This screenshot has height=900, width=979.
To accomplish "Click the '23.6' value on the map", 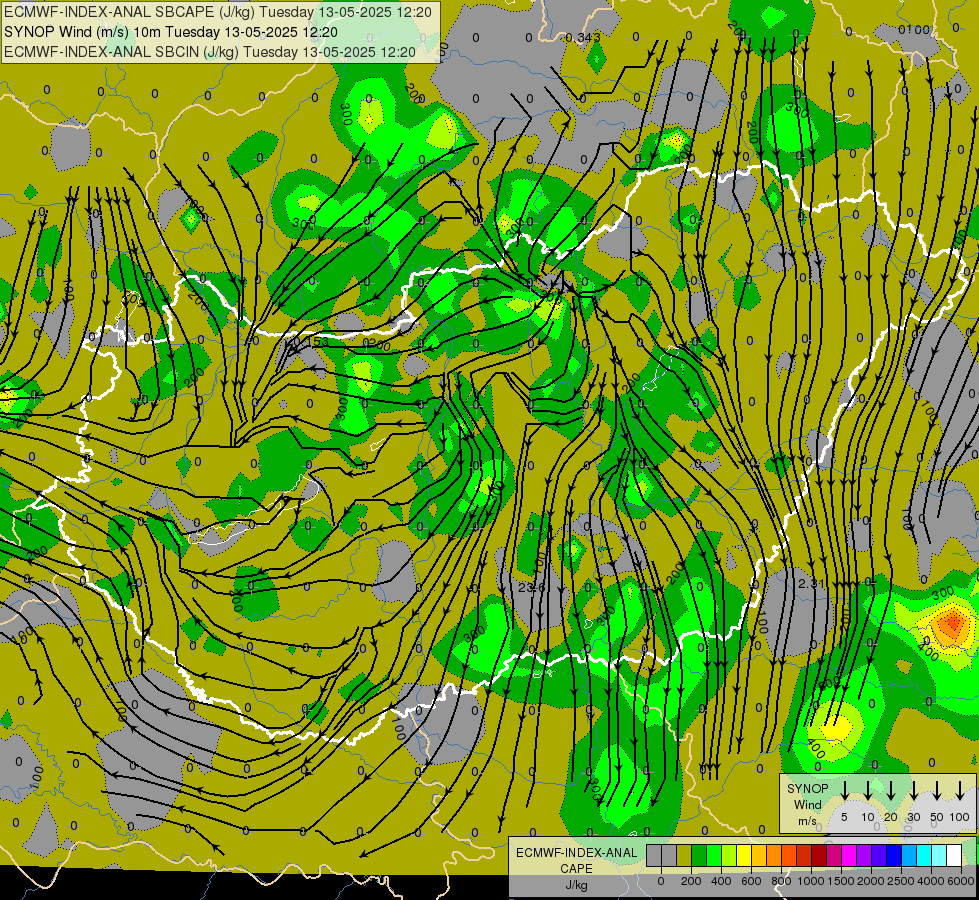I will tap(532, 587).
